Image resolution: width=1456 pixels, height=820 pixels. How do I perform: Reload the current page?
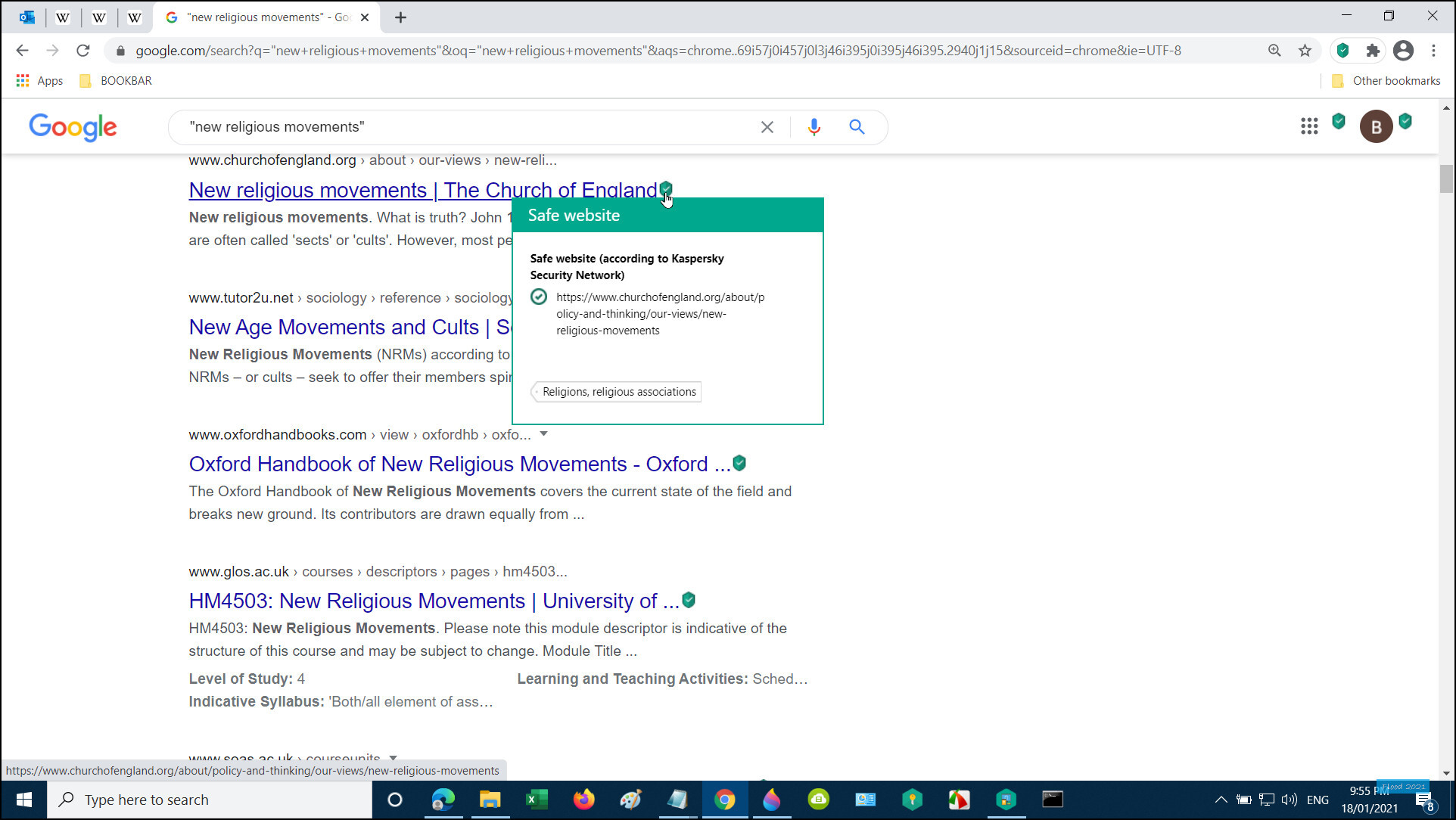pos(83,51)
